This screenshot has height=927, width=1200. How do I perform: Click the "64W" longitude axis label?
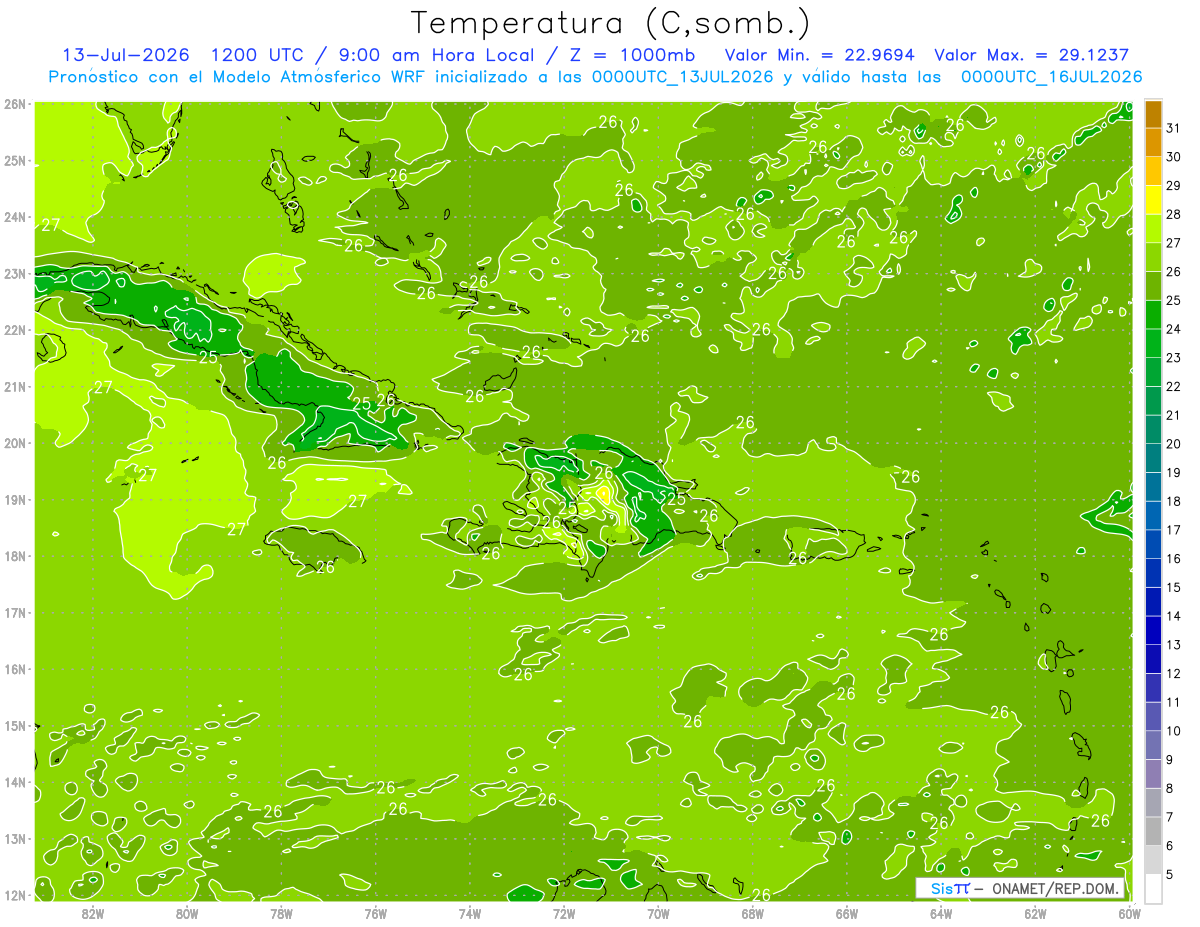[x=941, y=913]
